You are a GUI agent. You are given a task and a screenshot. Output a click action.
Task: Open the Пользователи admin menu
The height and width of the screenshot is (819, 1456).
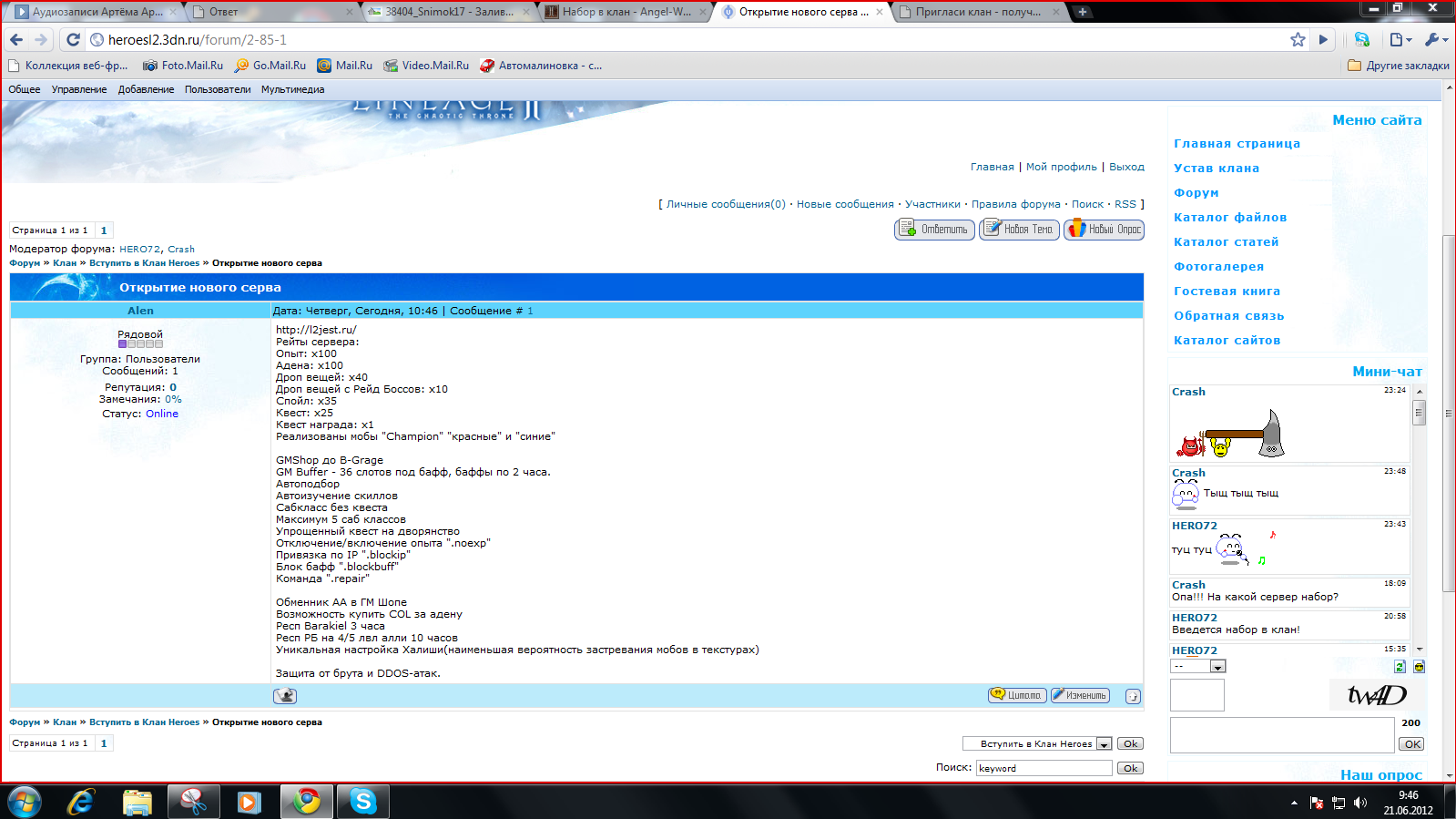pyautogui.click(x=218, y=89)
